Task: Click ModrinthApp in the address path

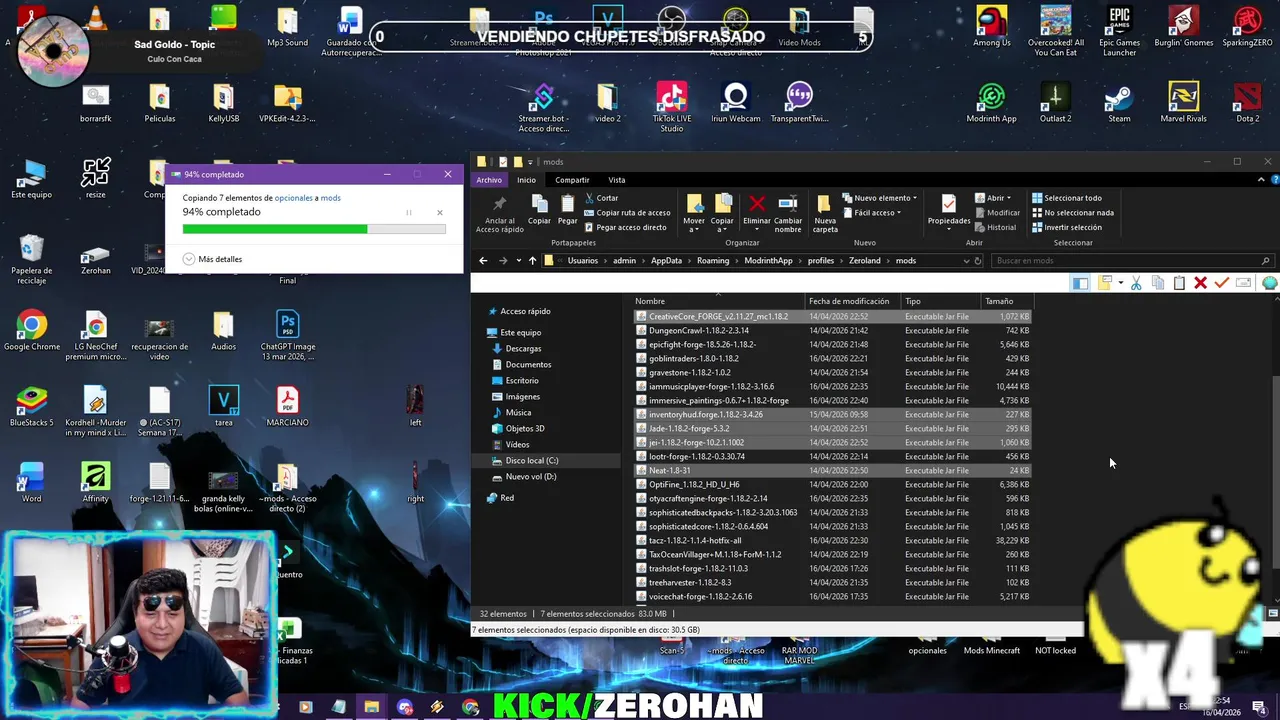Action: coord(768,261)
